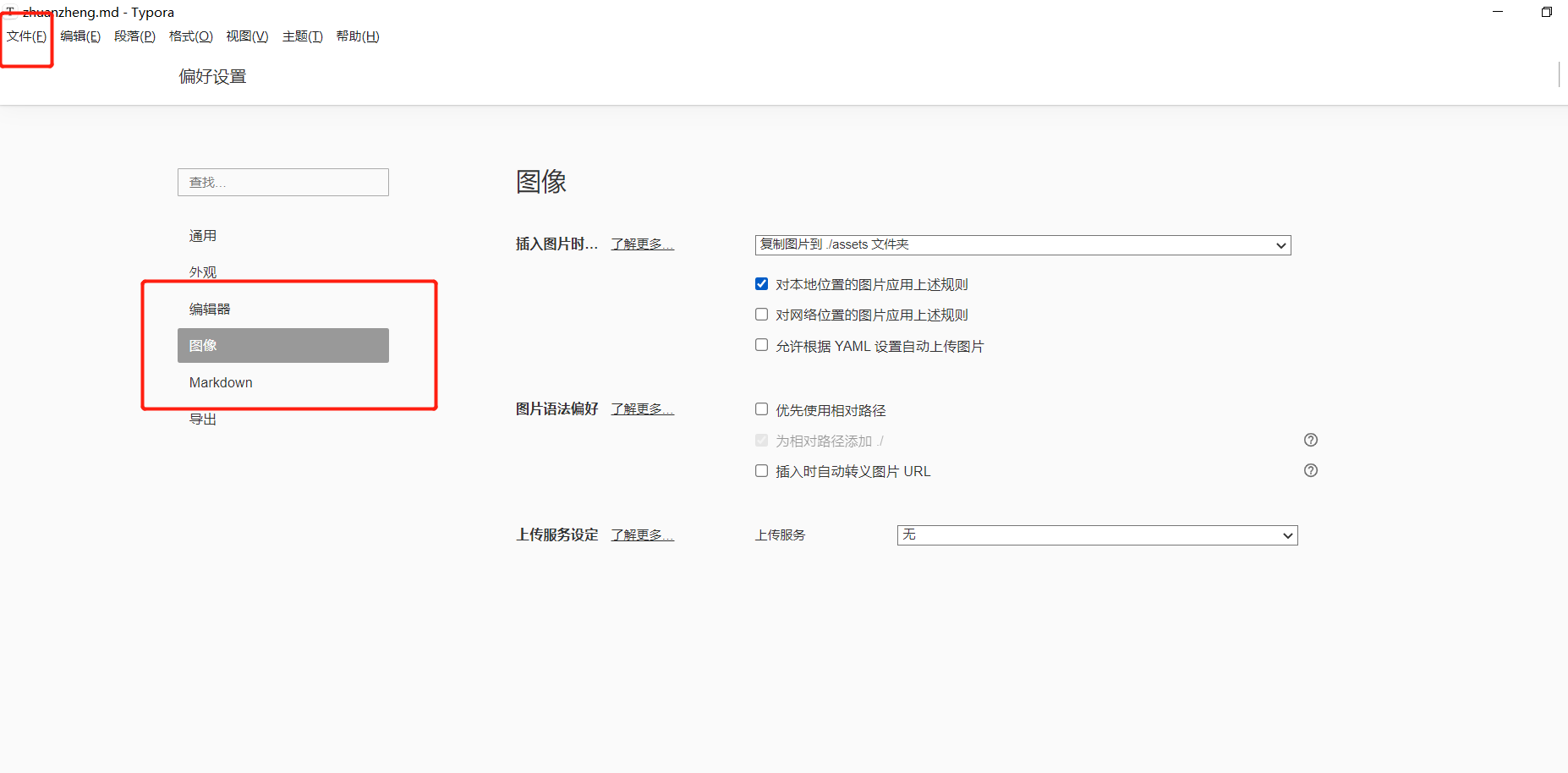Expand the 复制图片到 ./assets 文件夹 dropdown
The width and height of the screenshot is (1568, 773).
click(x=1022, y=245)
